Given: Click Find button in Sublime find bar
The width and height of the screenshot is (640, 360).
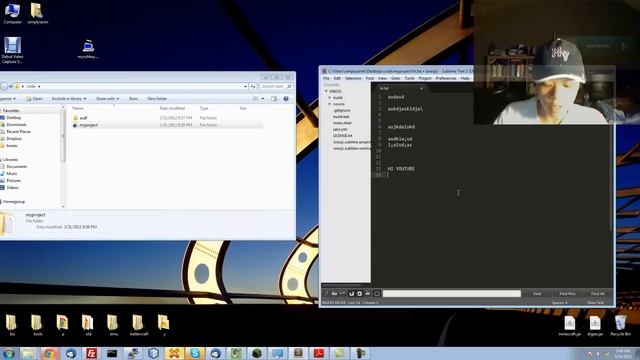Looking at the screenshot, I should [537, 293].
